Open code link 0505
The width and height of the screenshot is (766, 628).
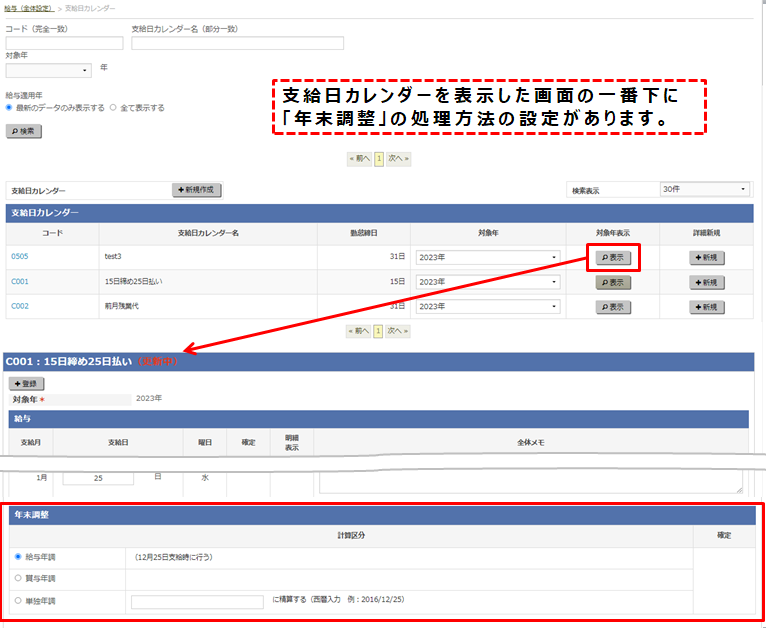point(20,257)
